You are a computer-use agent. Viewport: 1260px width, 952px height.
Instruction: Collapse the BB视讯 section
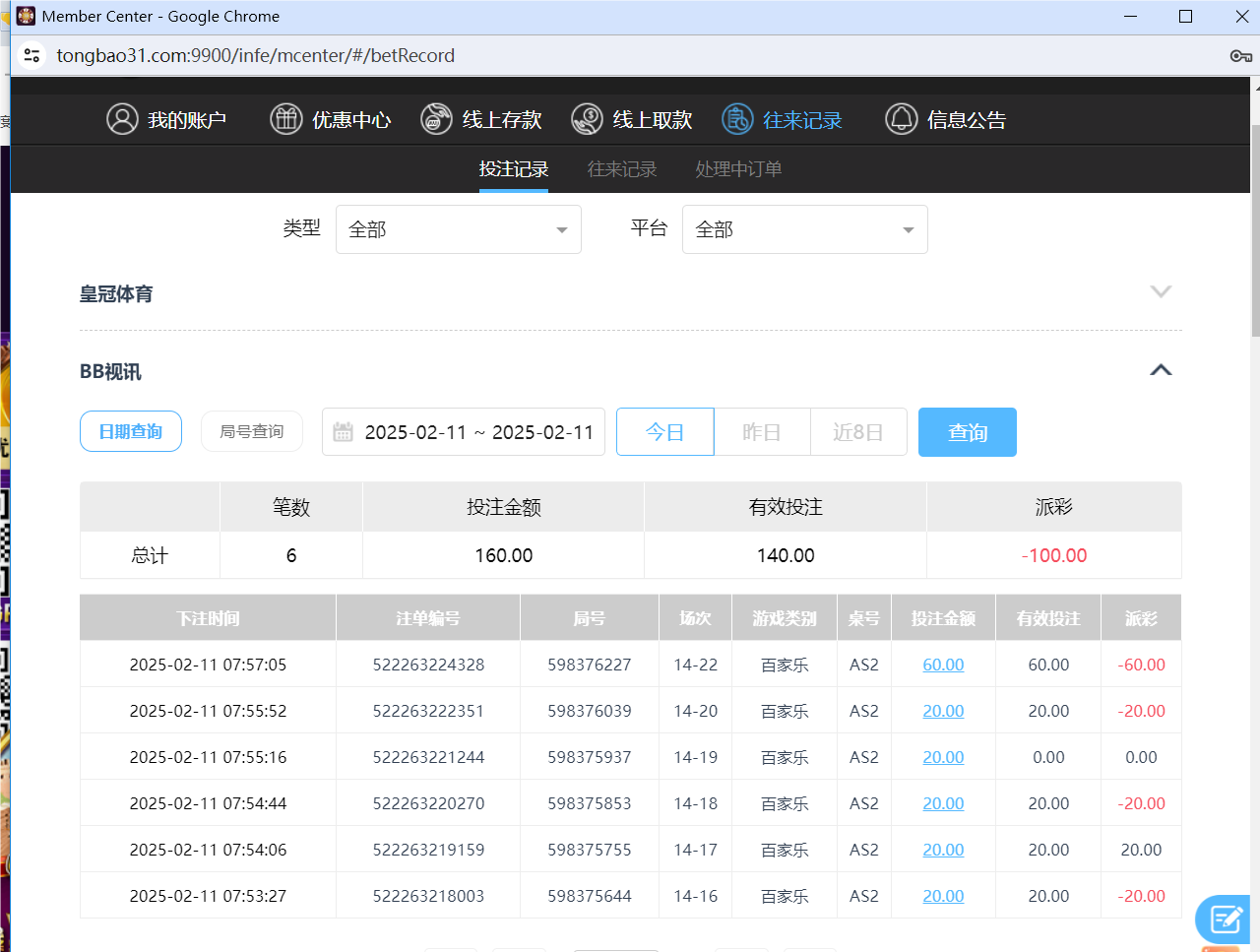[1162, 370]
